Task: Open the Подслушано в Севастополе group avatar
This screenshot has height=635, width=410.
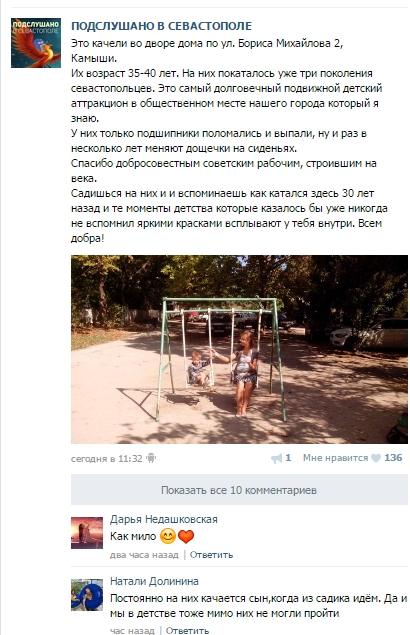Action: coord(36,43)
